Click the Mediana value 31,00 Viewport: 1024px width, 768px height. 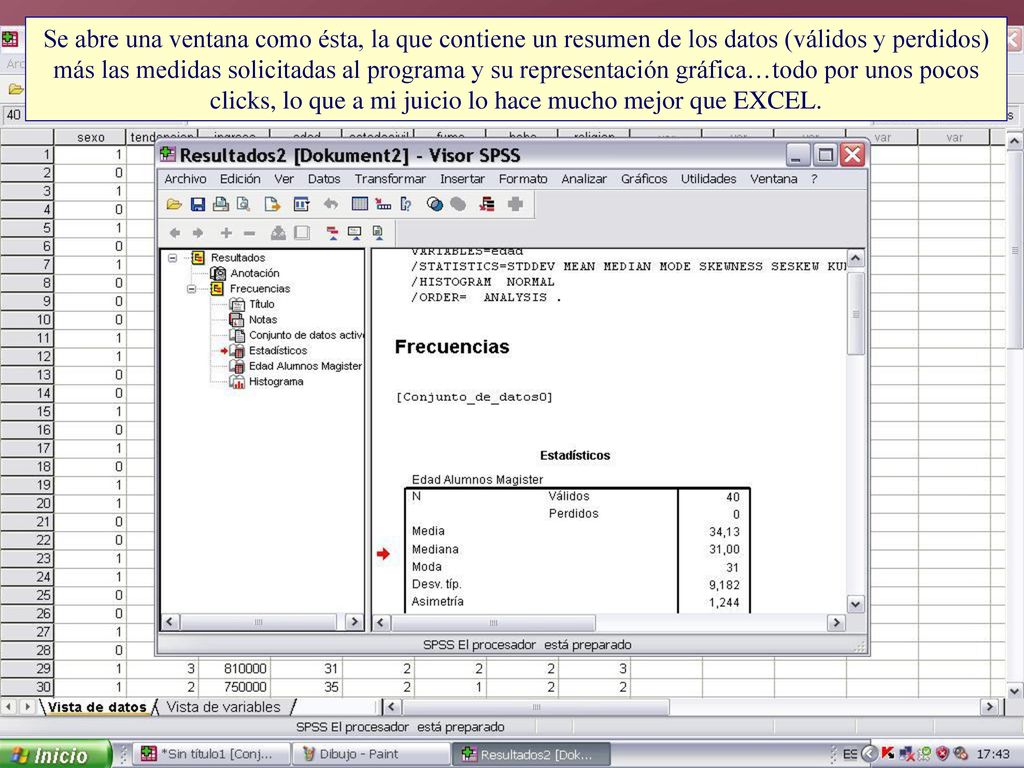point(724,550)
